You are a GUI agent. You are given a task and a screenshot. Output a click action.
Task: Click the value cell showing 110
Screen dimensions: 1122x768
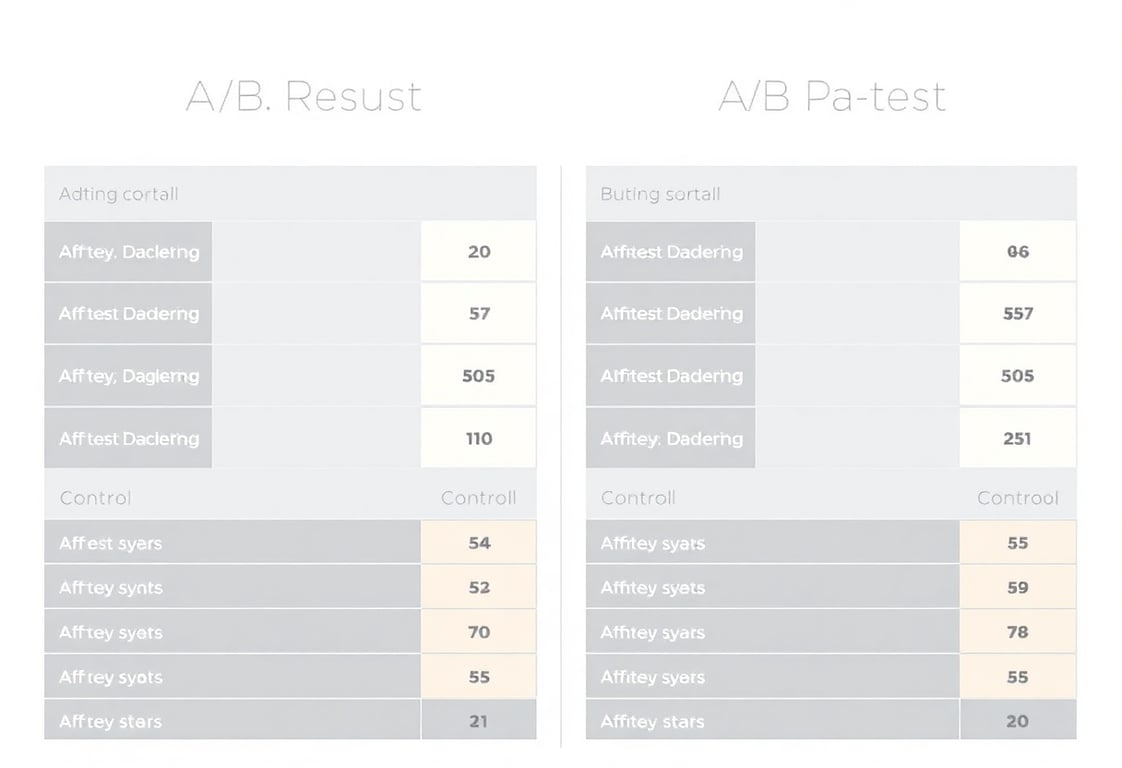tap(479, 438)
